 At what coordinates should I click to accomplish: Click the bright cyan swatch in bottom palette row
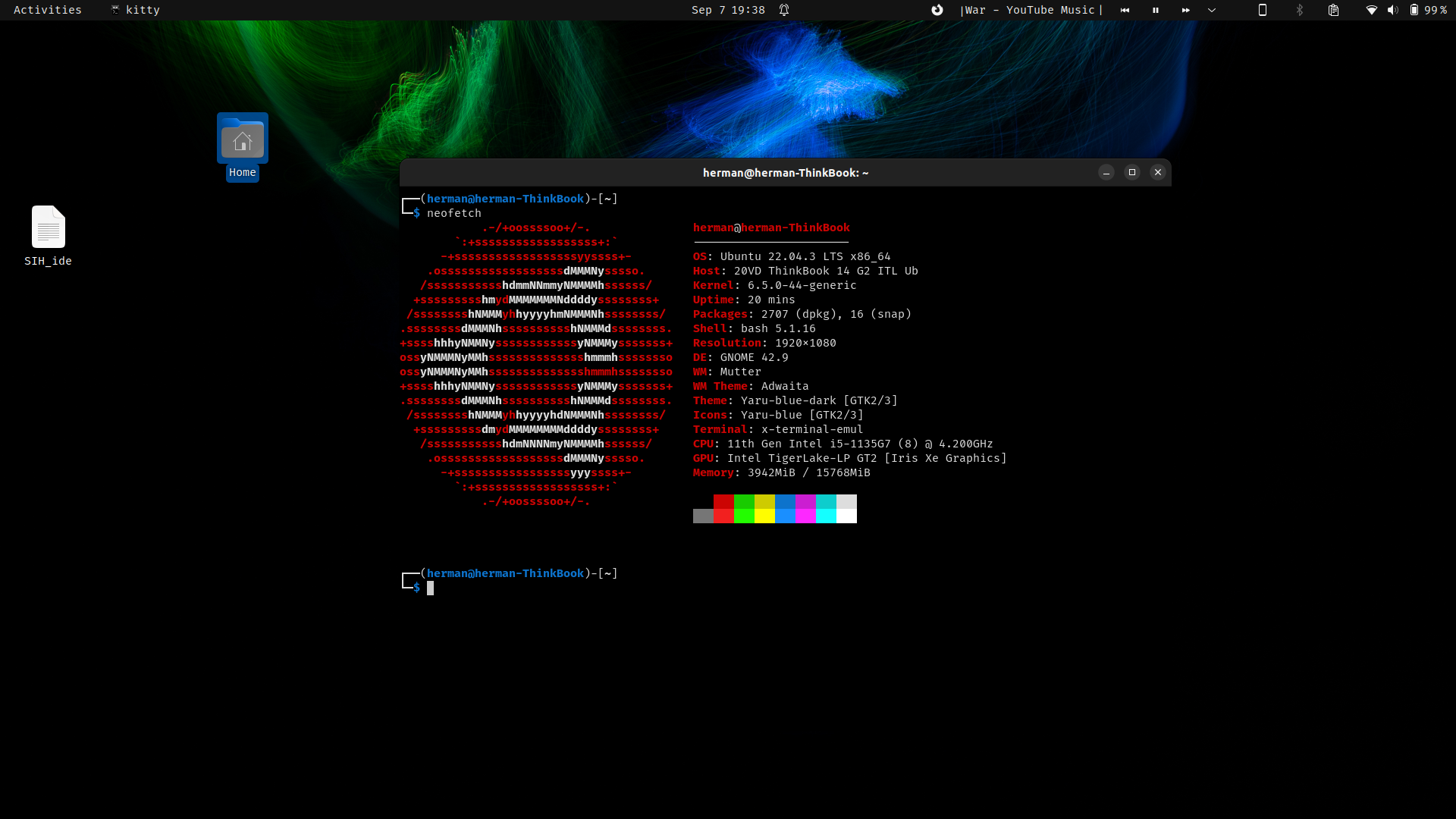pyautogui.click(x=826, y=516)
